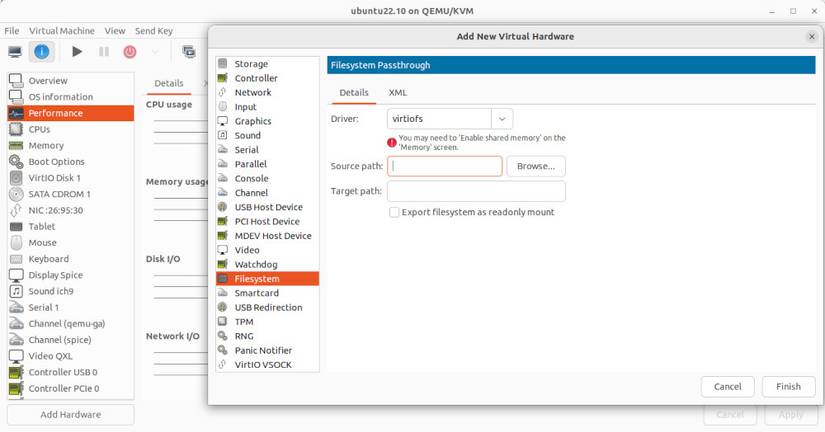
Task: Choose Smartcard hardware type
Action: click(267, 293)
